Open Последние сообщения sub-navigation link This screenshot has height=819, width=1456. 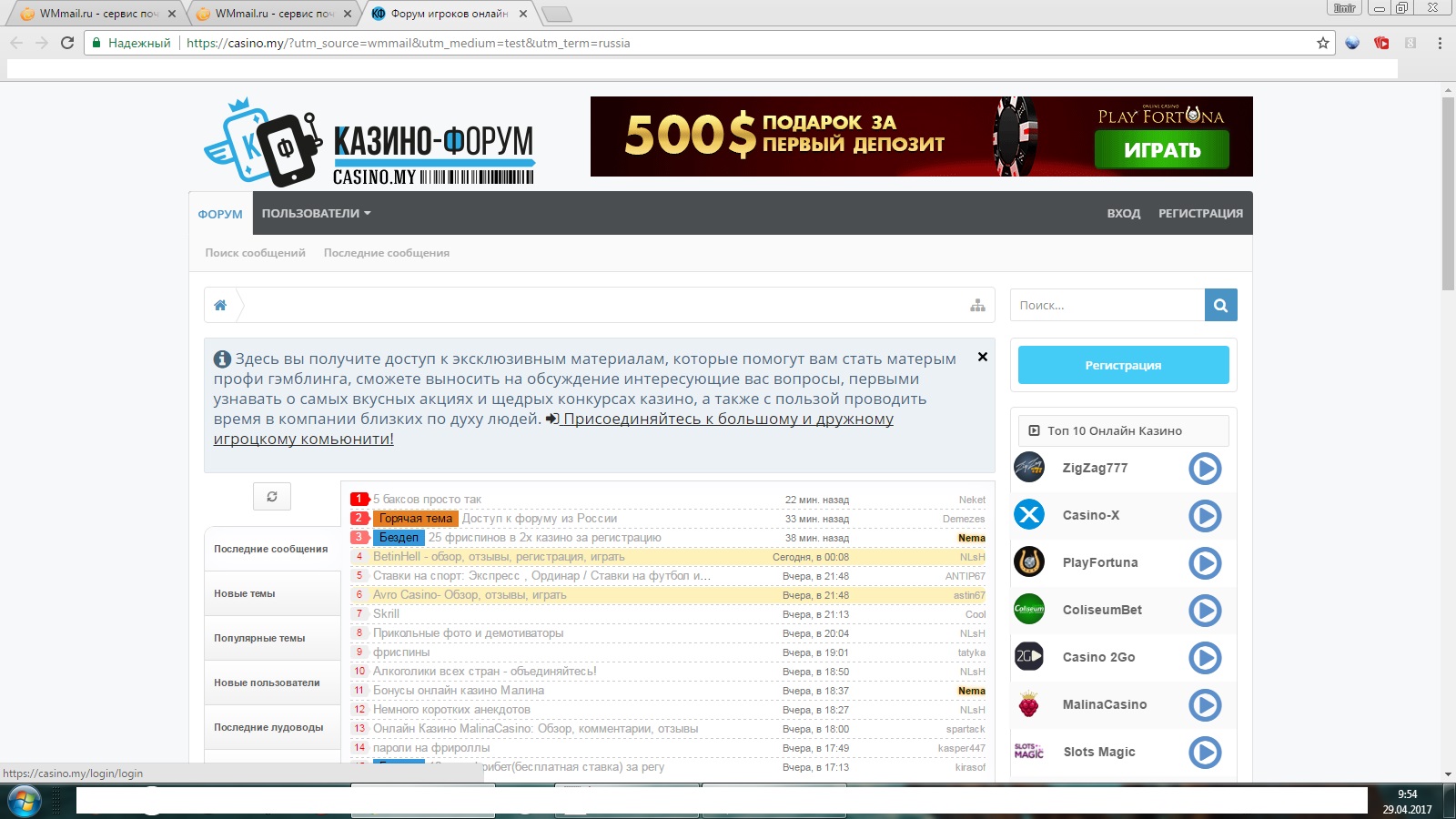coord(387,253)
